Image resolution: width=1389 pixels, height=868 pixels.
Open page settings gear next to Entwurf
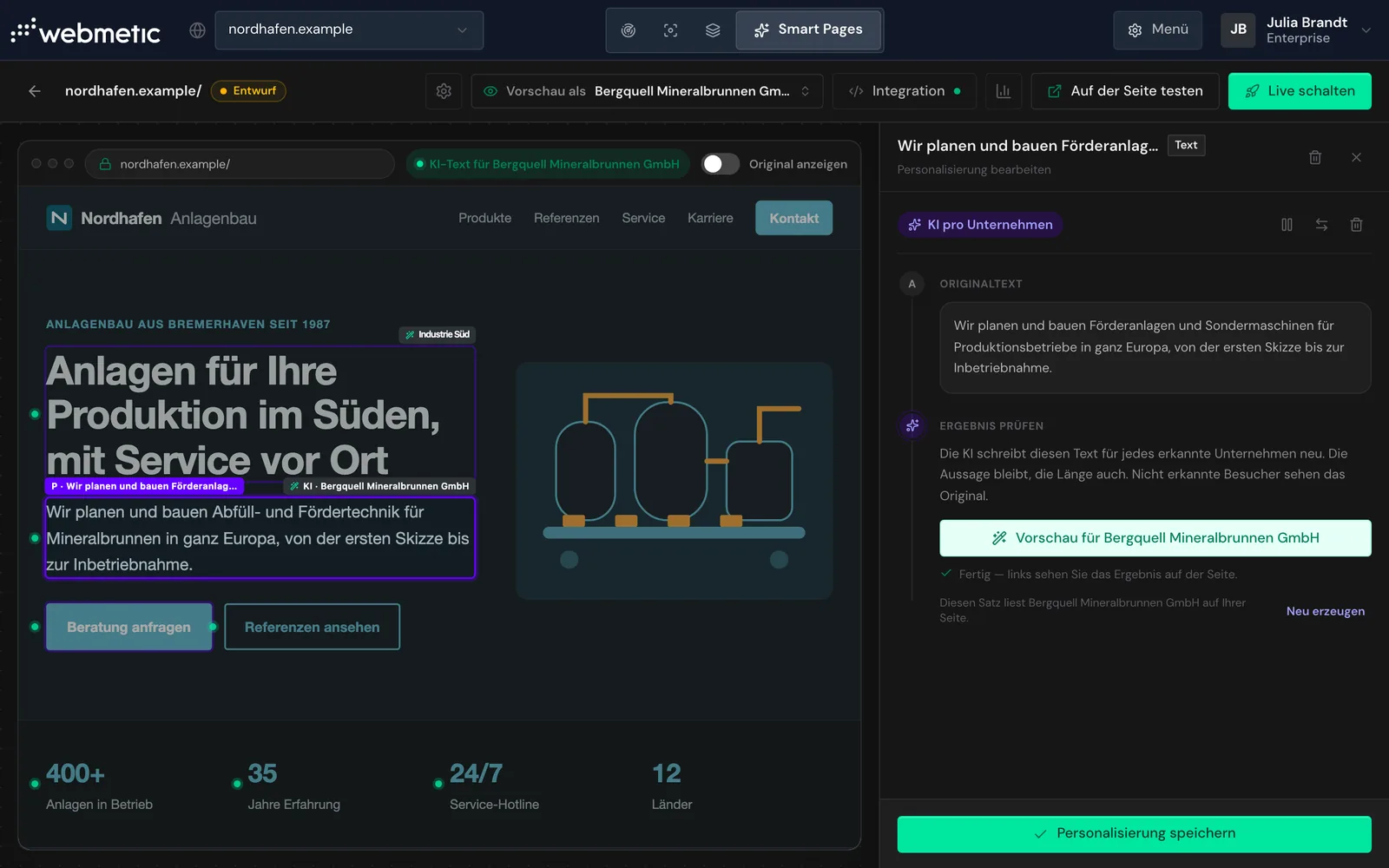pyautogui.click(x=444, y=91)
